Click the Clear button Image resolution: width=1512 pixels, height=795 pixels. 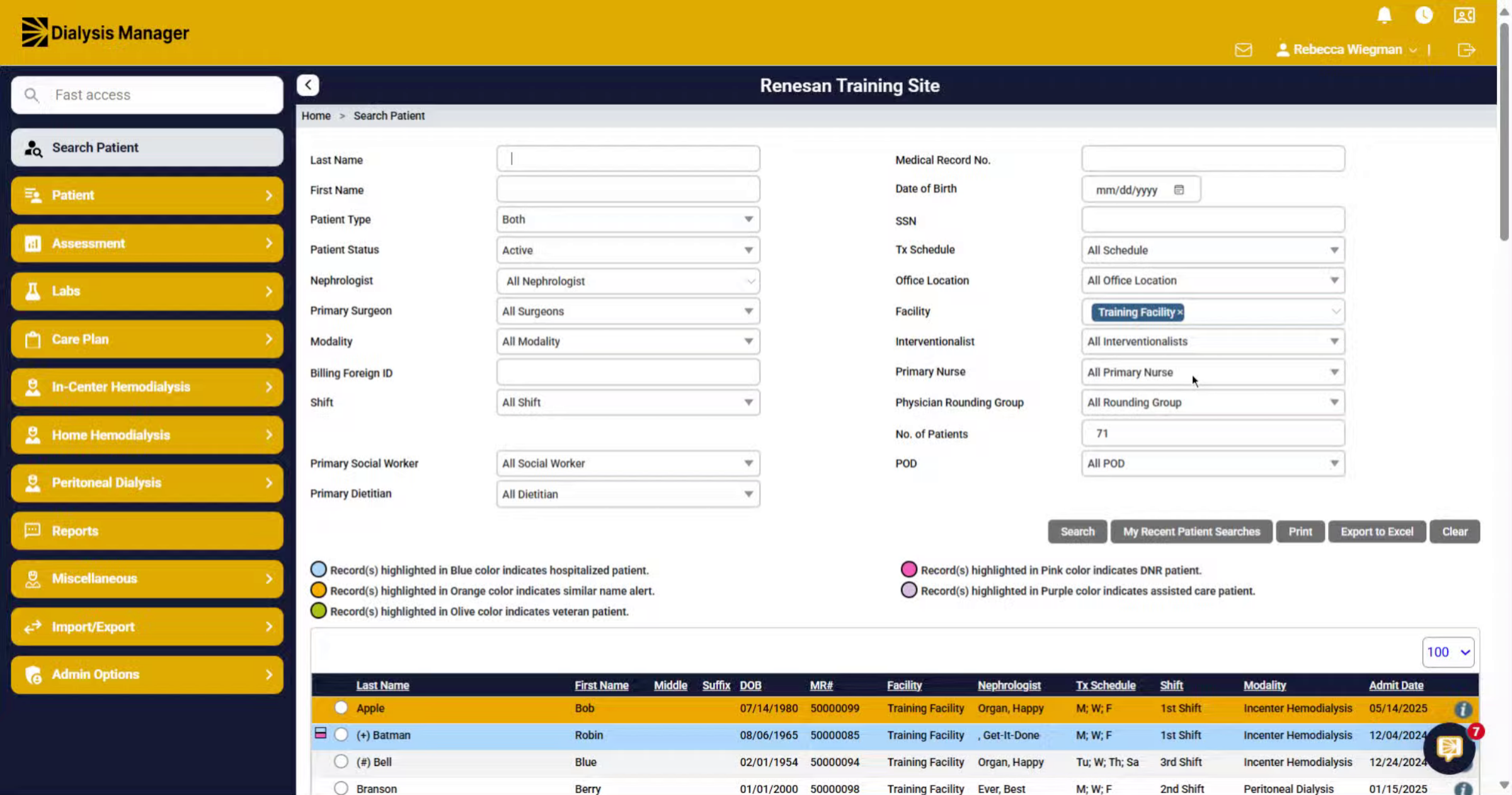(1455, 532)
